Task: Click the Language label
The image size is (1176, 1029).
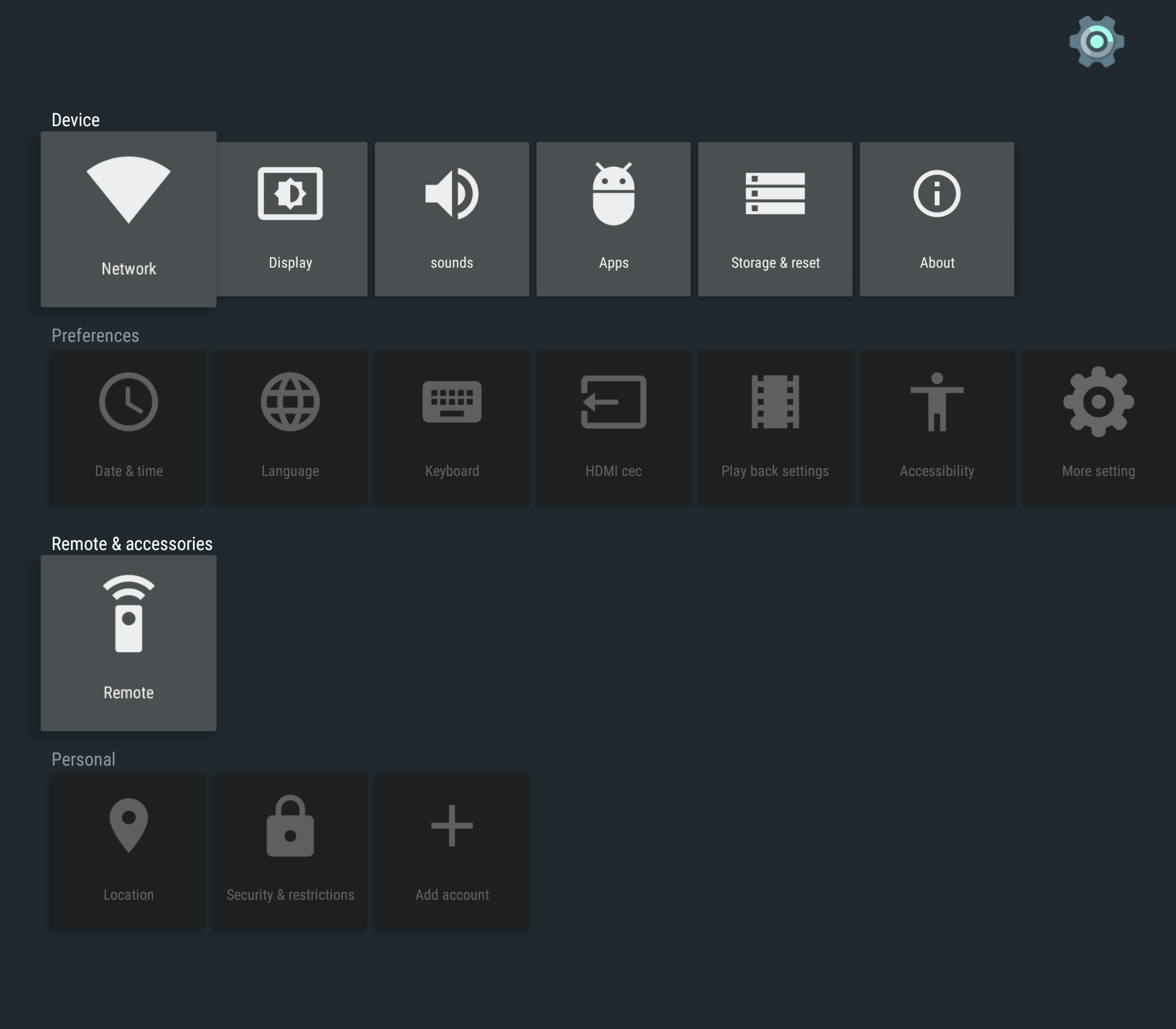Action: 290,471
